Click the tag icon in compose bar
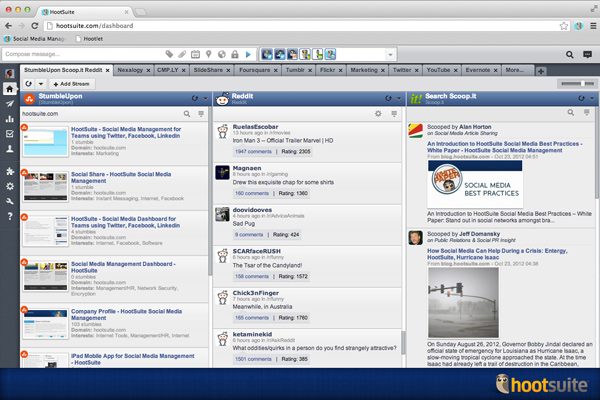Screen dimensions: 600x400 click(169, 54)
